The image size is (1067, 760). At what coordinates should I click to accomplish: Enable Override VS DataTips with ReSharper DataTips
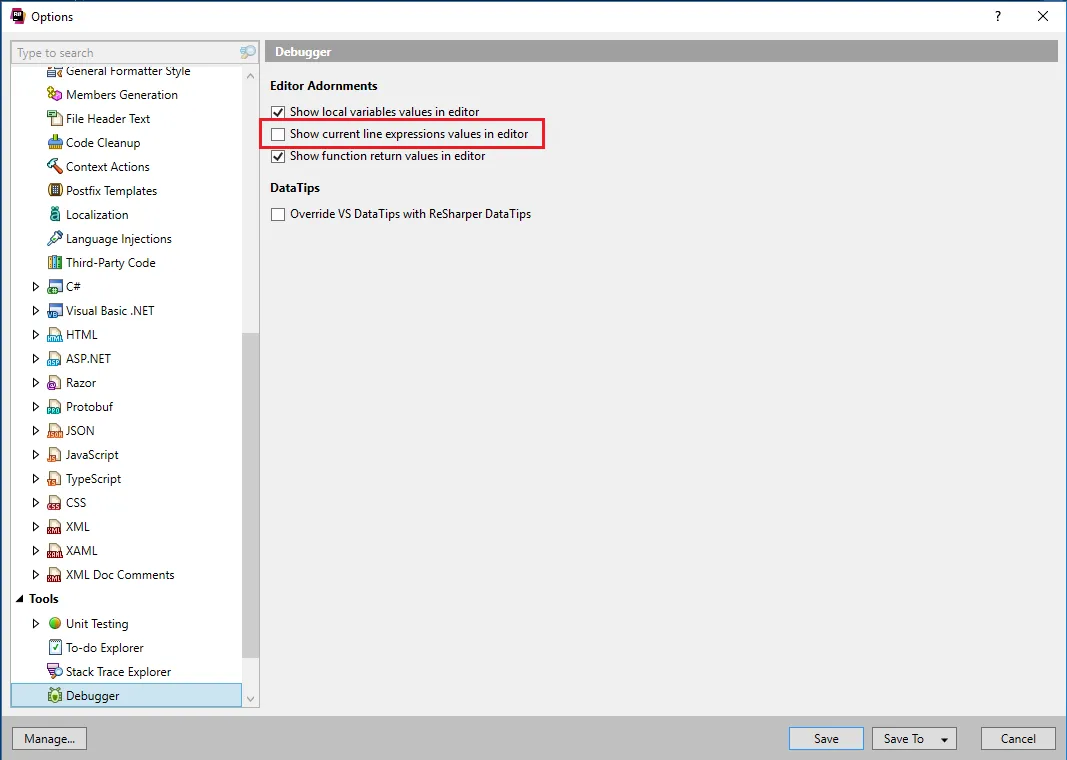[x=278, y=214]
